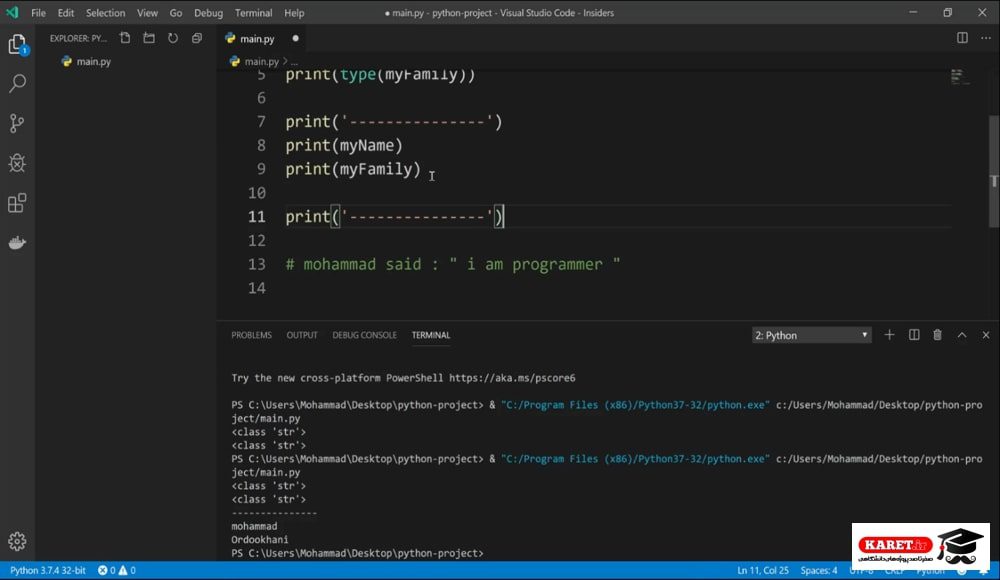
Task: Click errors and warnings counter in status bar
Action: click(x=117, y=570)
